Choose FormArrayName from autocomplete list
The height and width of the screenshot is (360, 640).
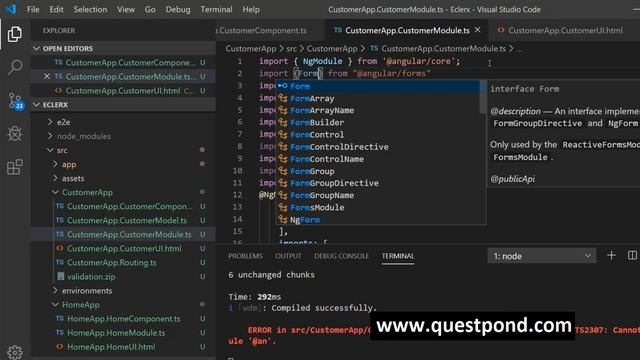pos(378,110)
